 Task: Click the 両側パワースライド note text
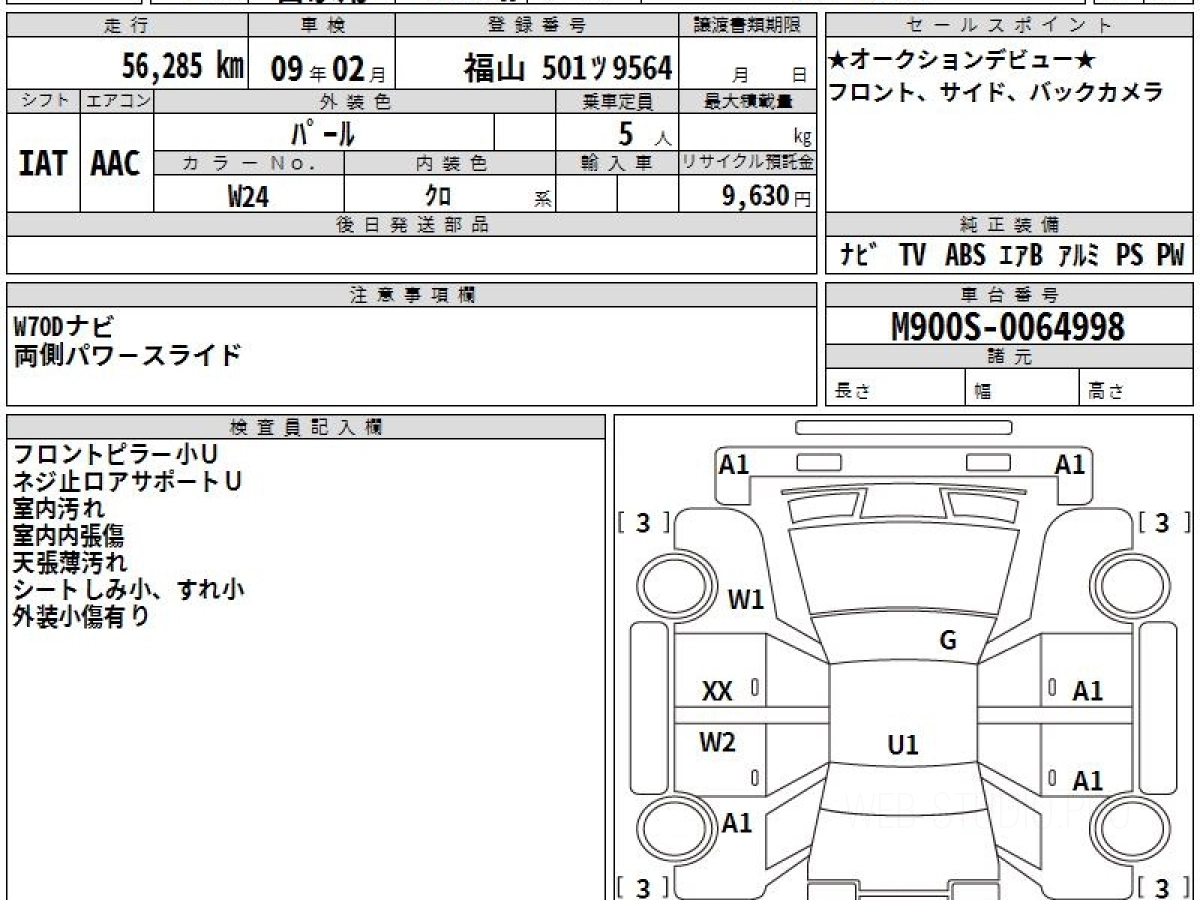pos(128,354)
